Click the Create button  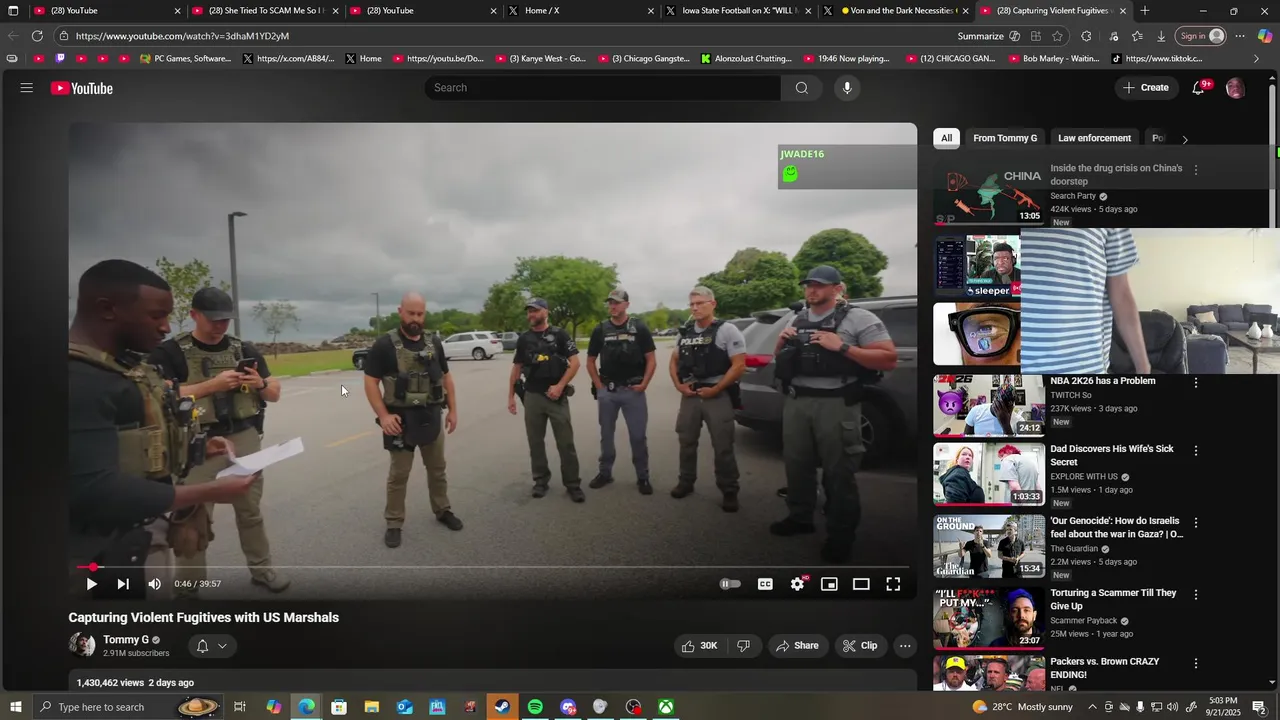click(1146, 88)
